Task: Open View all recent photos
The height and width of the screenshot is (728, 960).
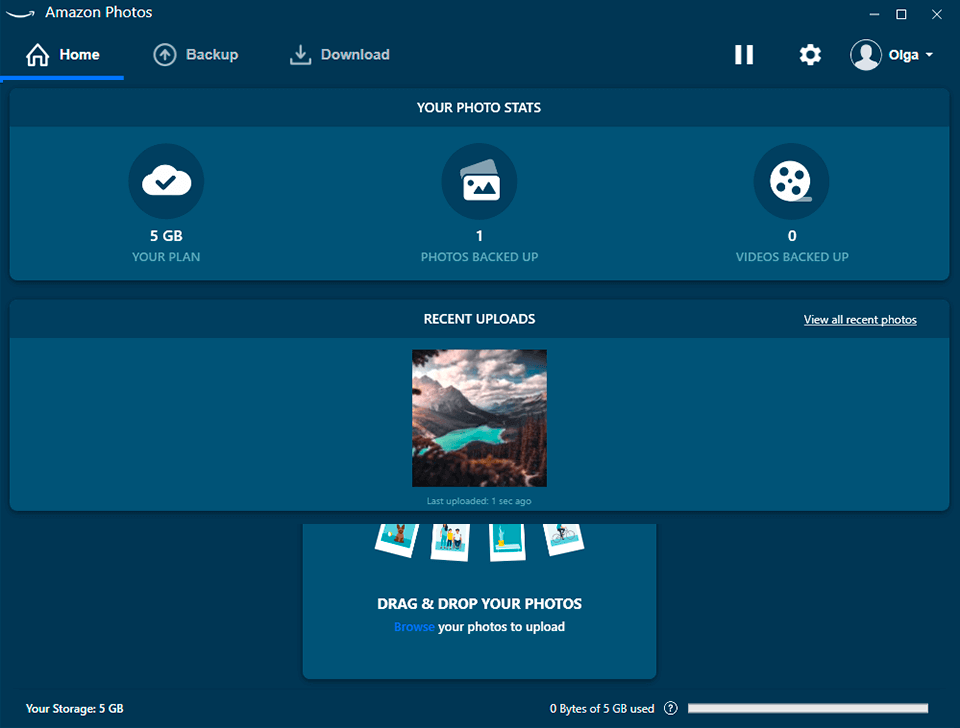Action: coord(860,319)
